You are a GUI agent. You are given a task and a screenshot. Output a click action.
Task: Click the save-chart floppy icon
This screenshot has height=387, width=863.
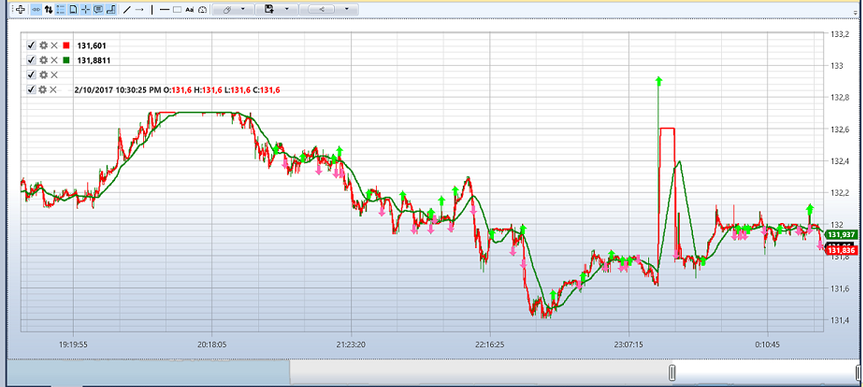pos(269,9)
